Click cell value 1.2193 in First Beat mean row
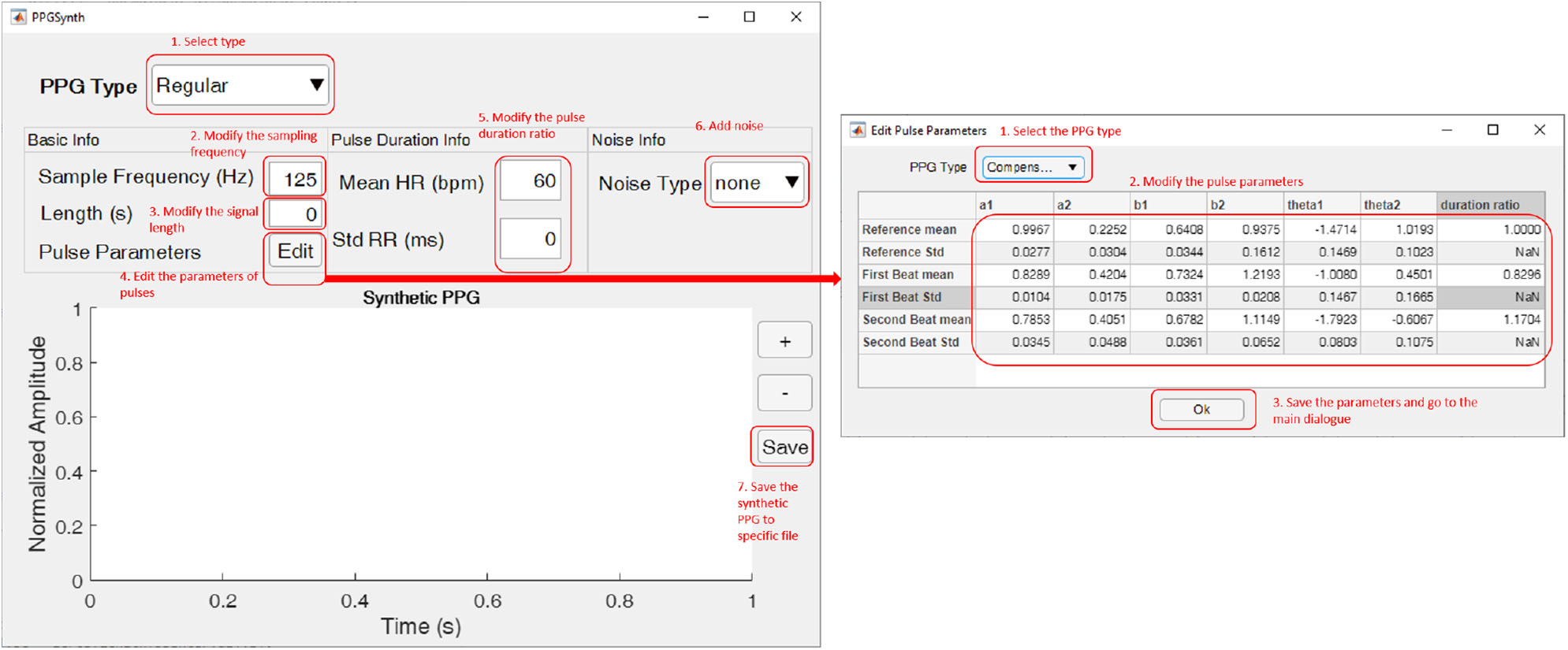The height and width of the screenshot is (650, 1568). pos(1245,274)
